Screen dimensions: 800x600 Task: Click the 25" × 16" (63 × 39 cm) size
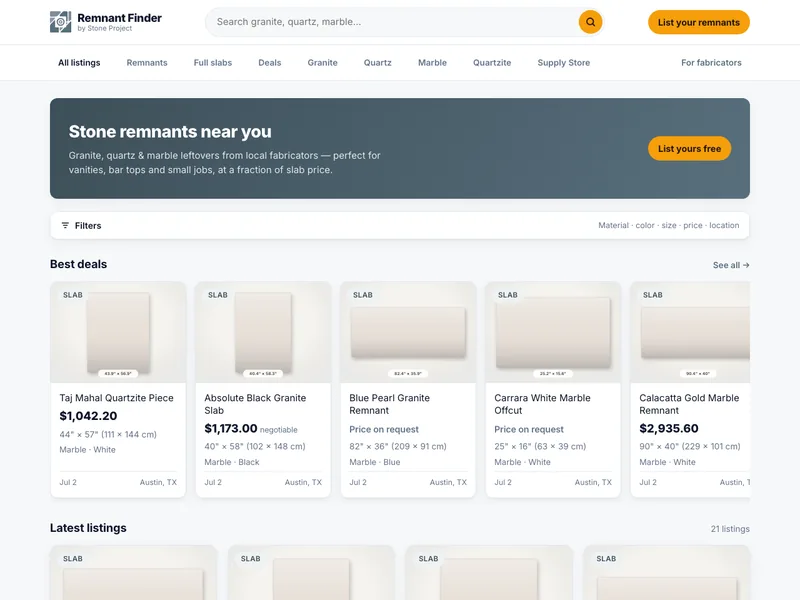[540, 446]
